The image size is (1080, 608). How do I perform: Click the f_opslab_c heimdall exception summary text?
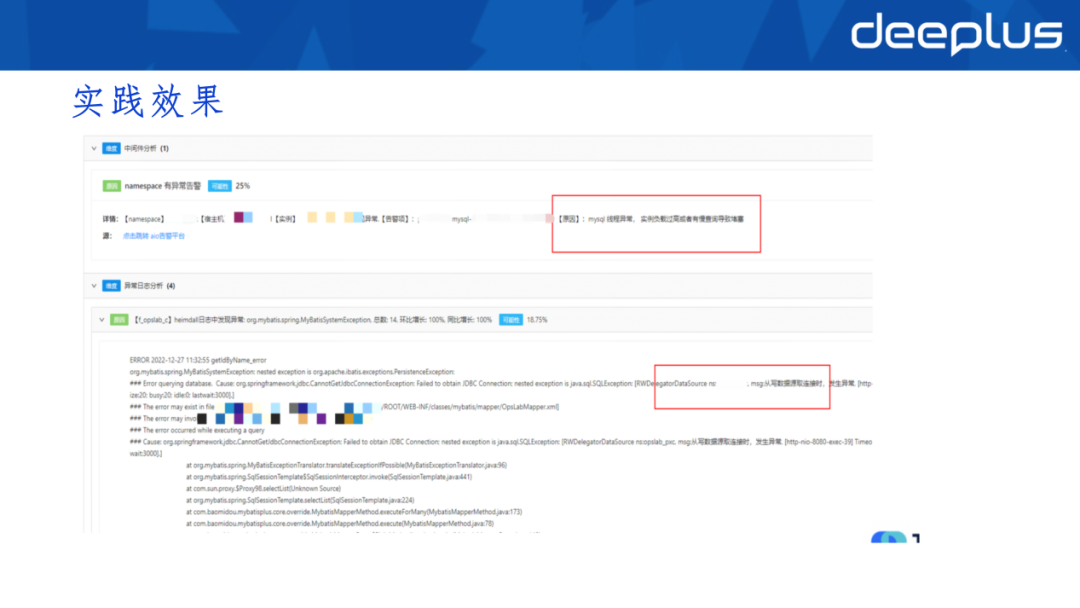(313, 319)
